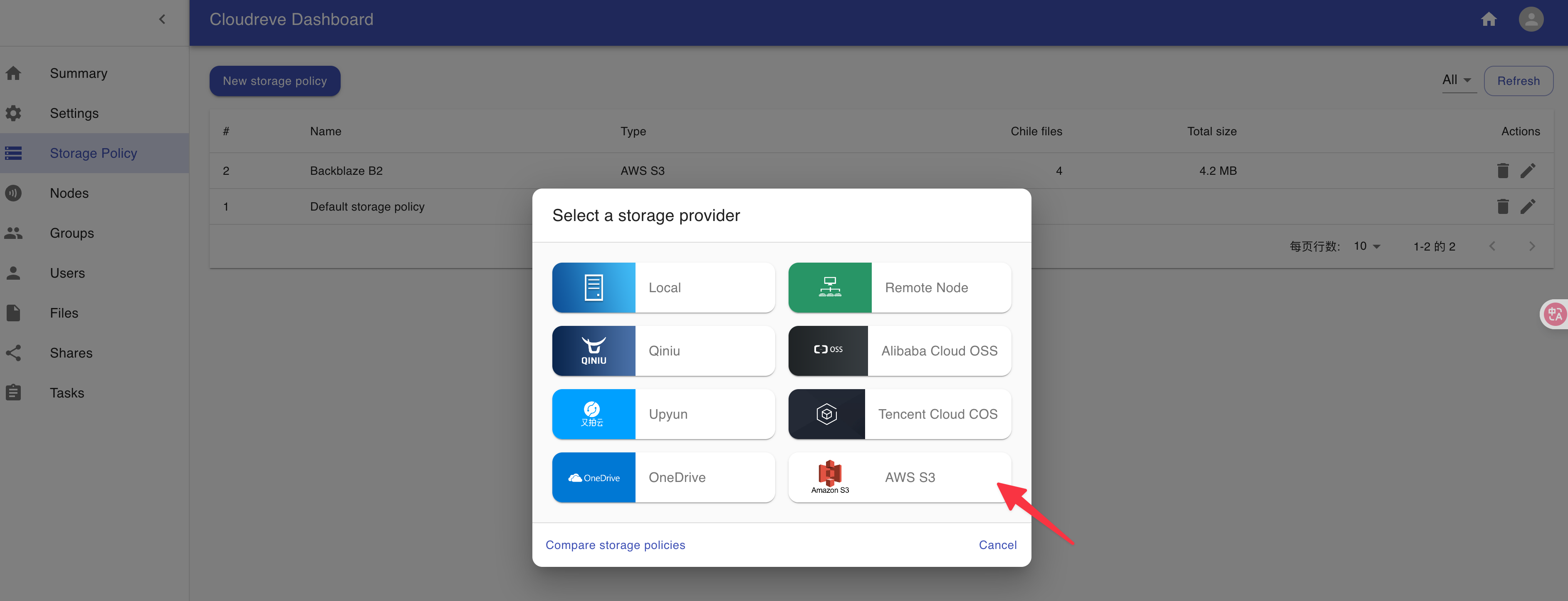The image size is (1568, 601).
Task: Open Storage Policy in the sidebar
Action: click(x=94, y=154)
